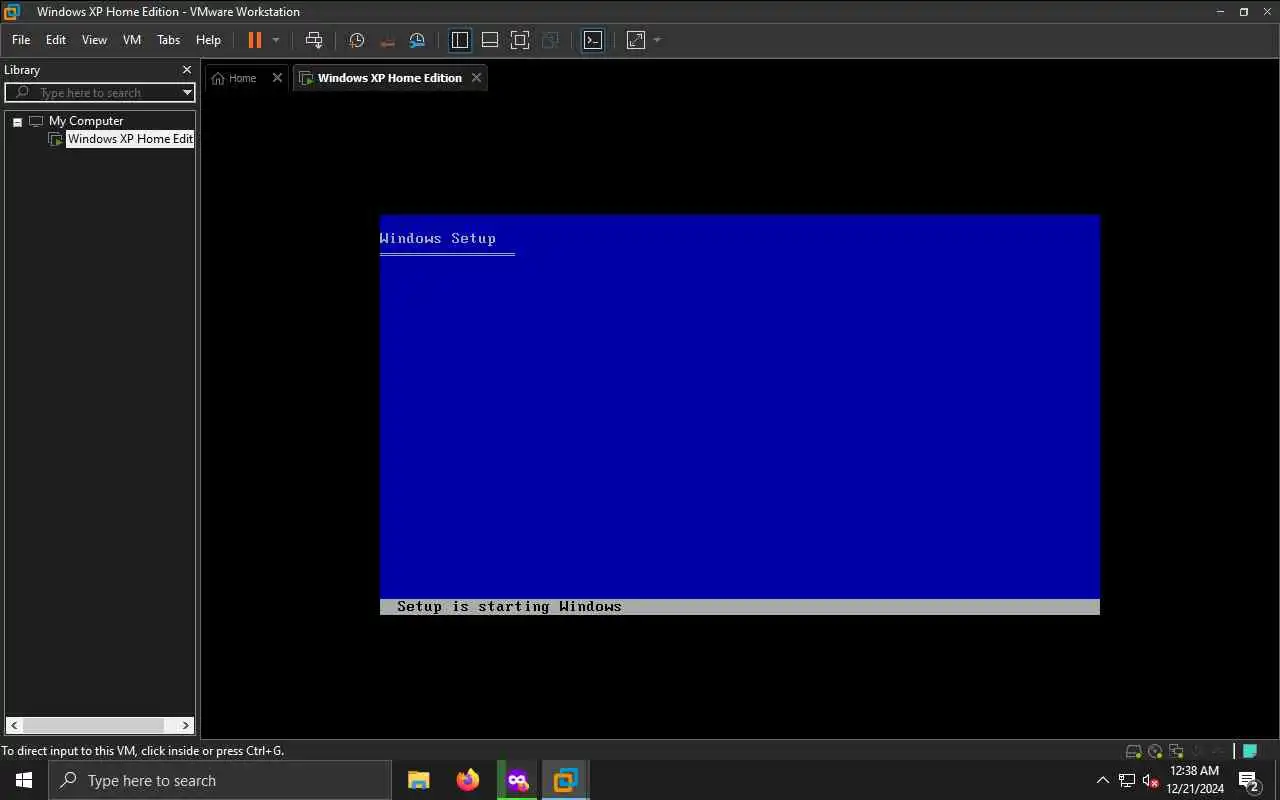Click the sound card status icon
This screenshot has width=1280, height=800.
point(1196,751)
